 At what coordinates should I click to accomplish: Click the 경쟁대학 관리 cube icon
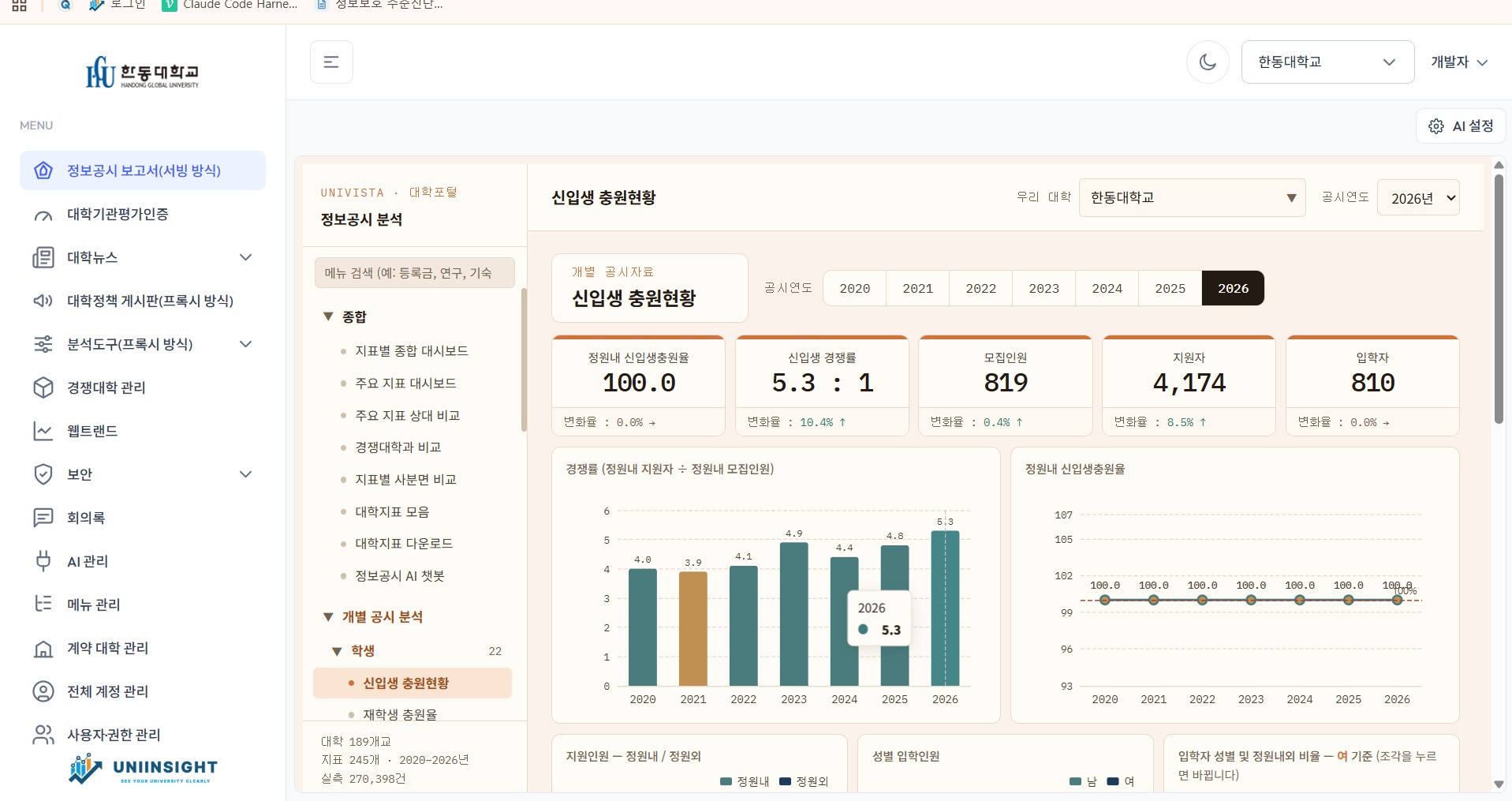[43, 387]
